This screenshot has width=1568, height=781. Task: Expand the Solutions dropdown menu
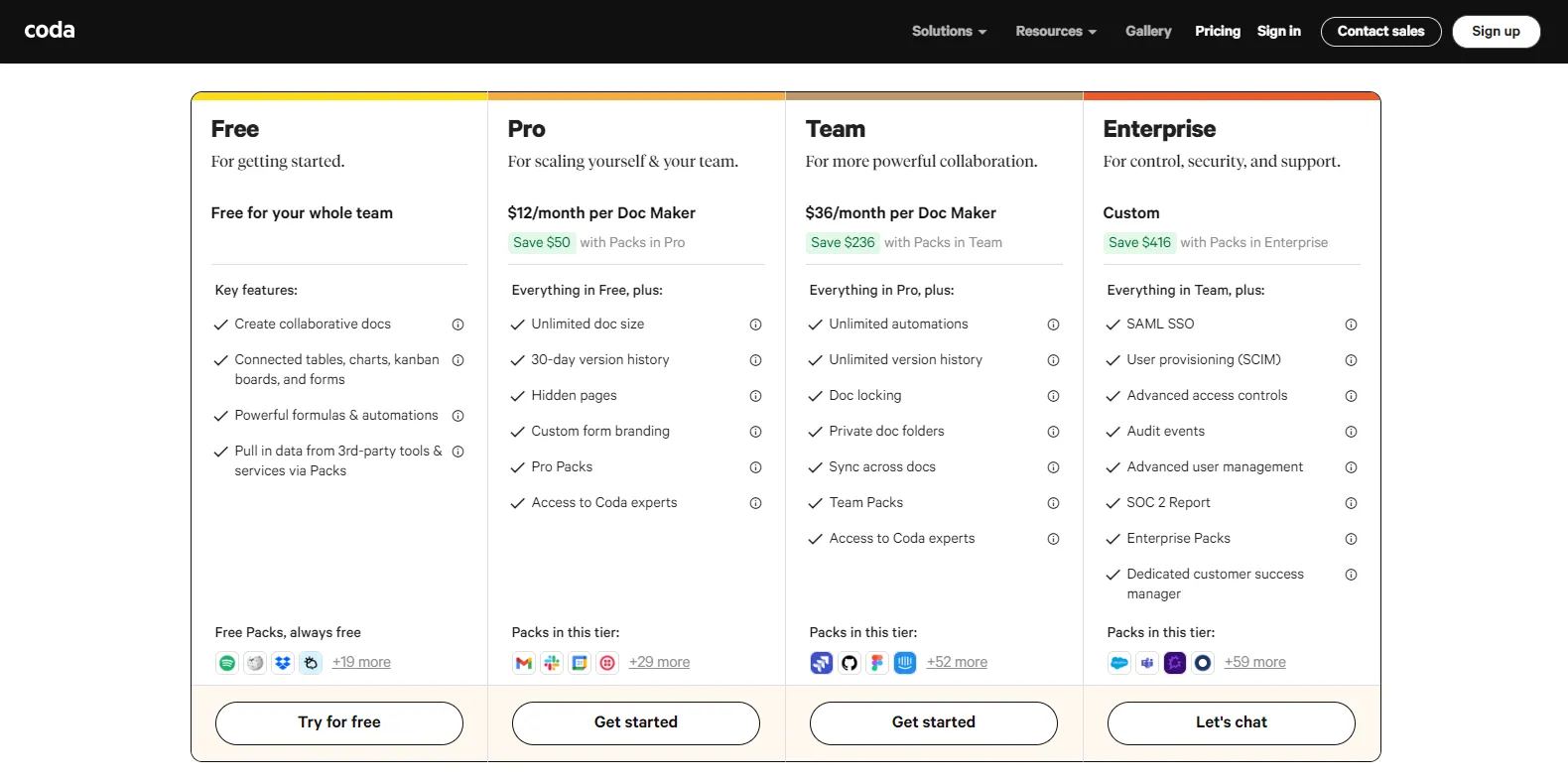[949, 32]
